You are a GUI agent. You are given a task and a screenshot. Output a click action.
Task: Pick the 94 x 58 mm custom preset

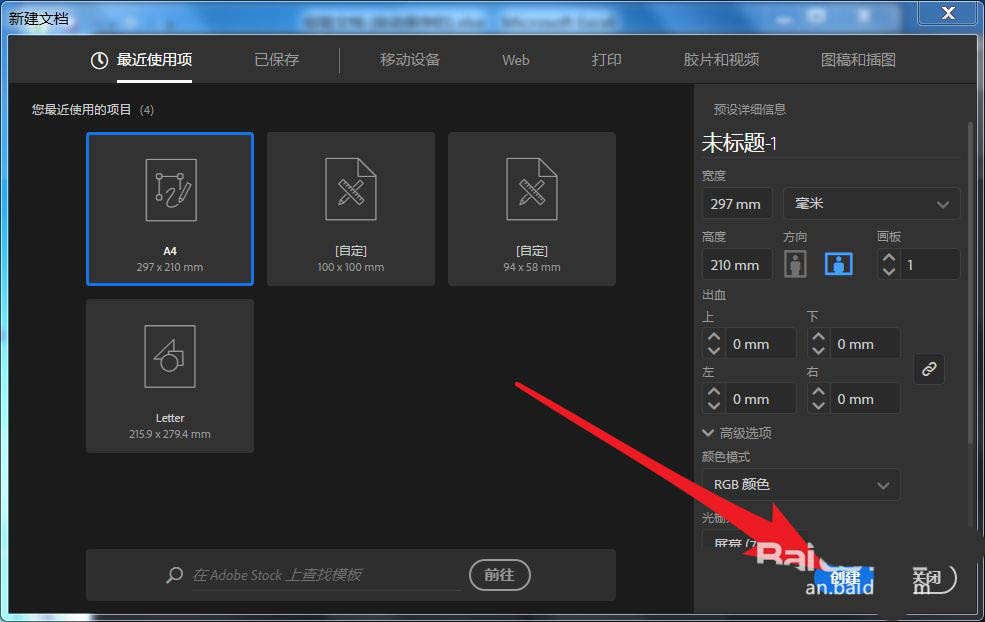[x=531, y=208]
